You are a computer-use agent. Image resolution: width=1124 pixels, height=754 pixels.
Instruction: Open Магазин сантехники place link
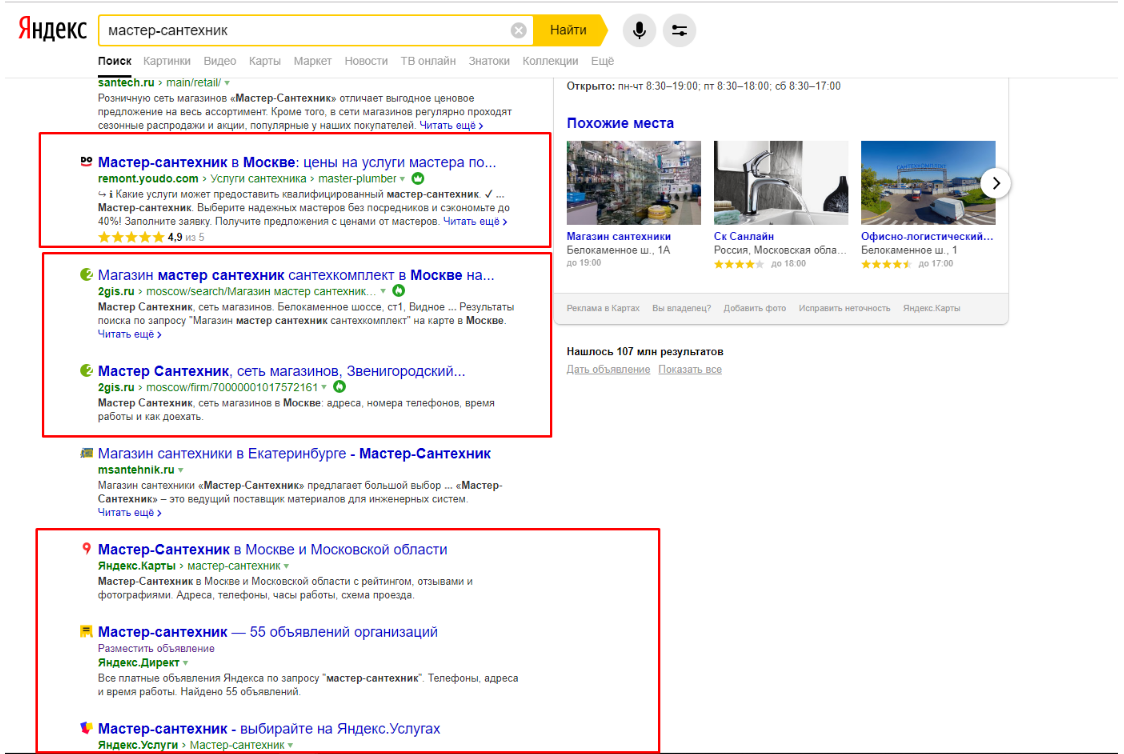coord(619,237)
